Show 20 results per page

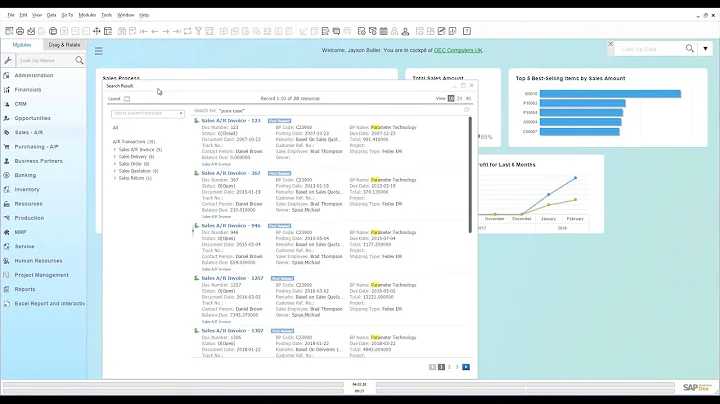click(x=459, y=98)
